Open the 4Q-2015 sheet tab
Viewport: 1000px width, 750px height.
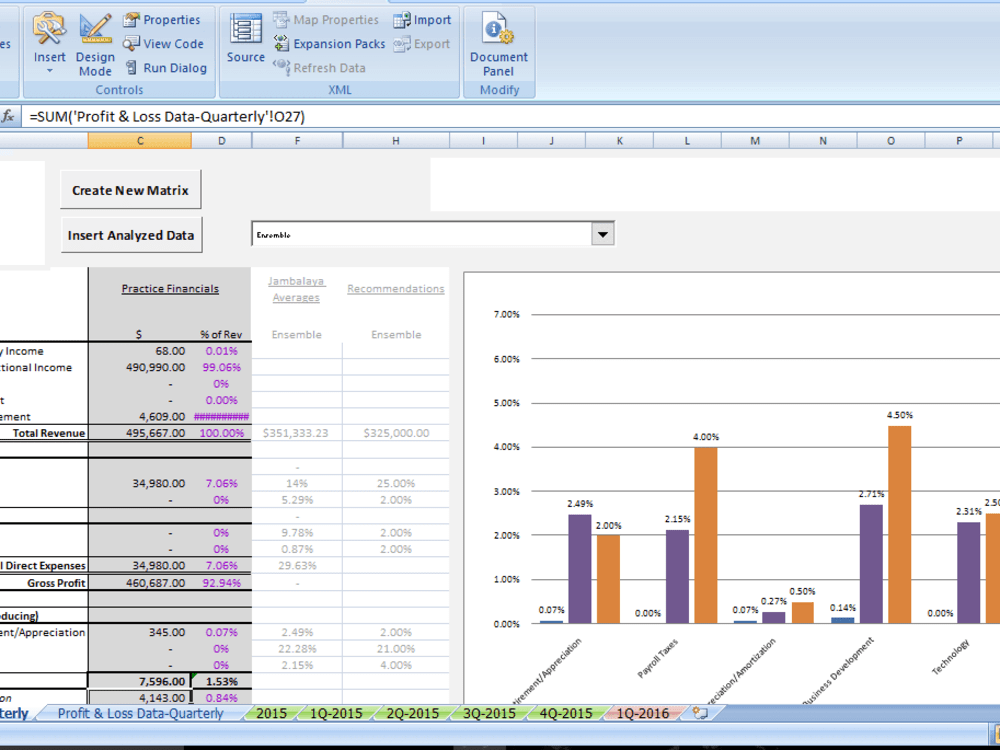click(566, 713)
